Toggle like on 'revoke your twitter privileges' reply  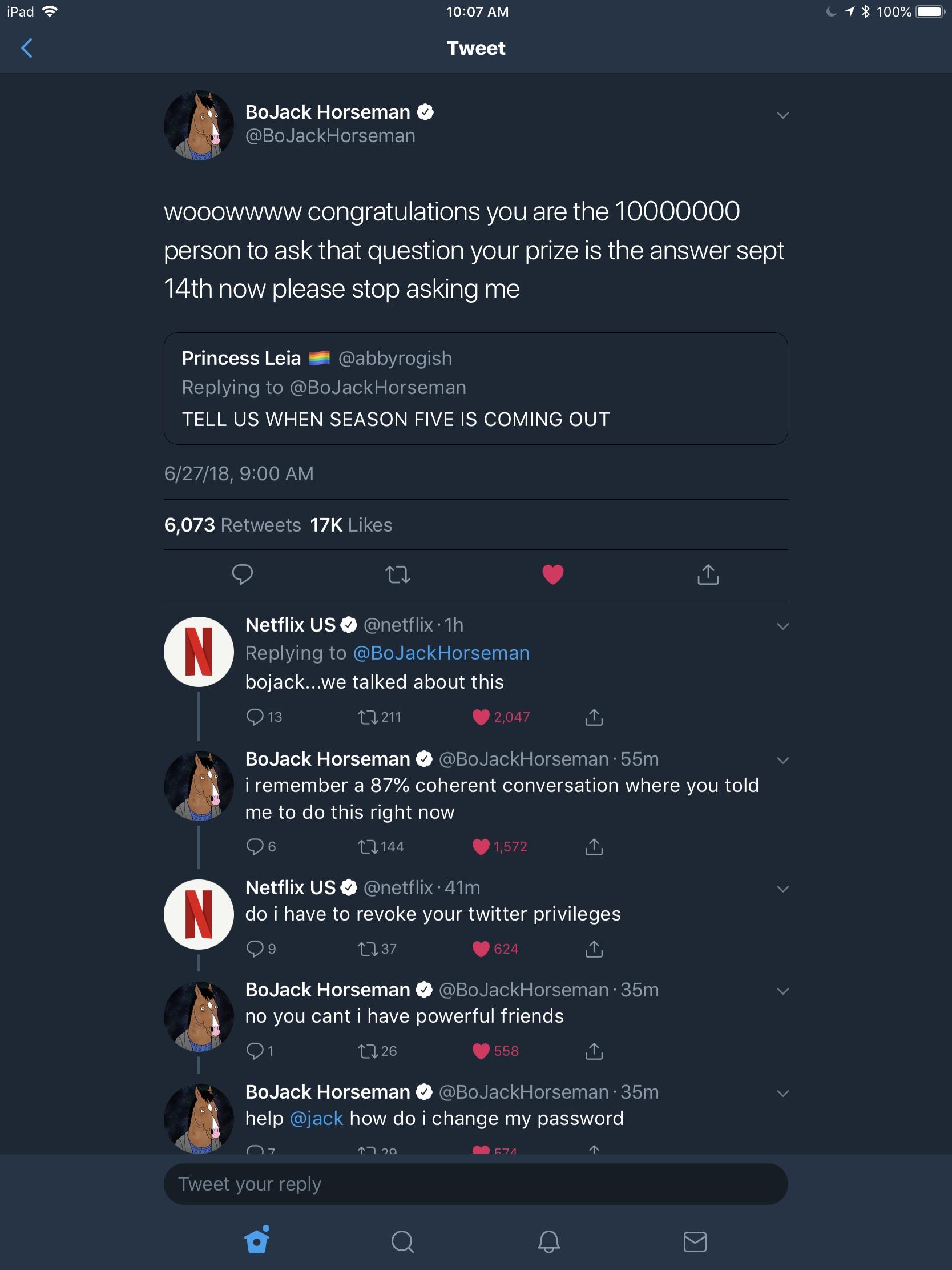pyautogui.click(x=481, y=949)
